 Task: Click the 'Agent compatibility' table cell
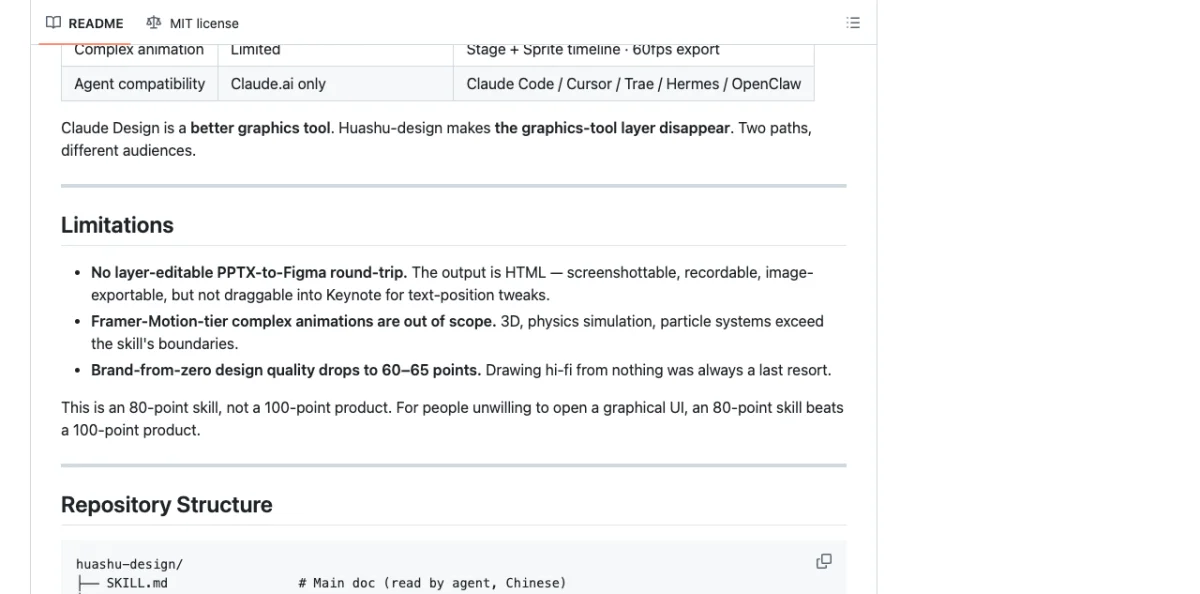point(140,84)
